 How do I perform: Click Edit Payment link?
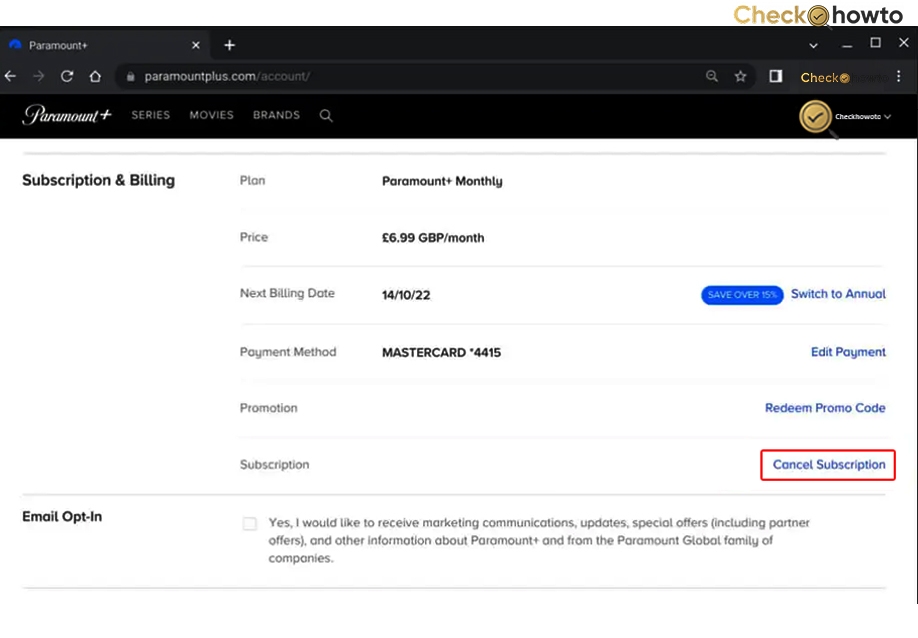click(x=848, y=352)
